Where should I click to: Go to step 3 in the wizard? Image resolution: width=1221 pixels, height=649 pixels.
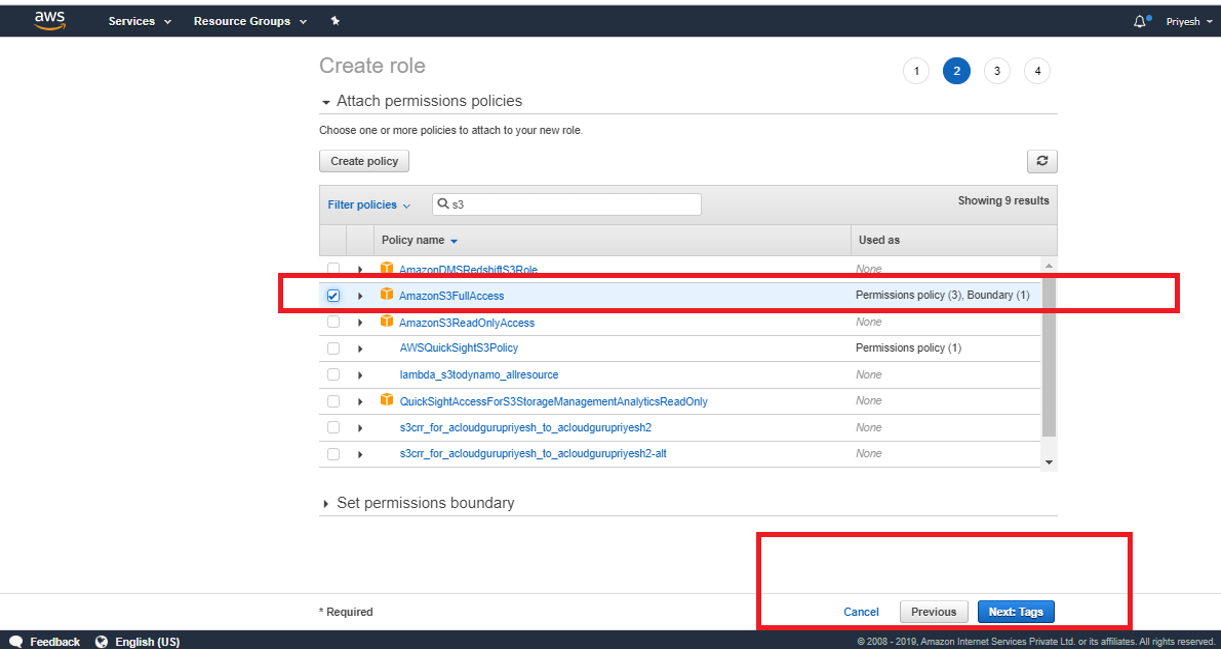coord(996,71)
